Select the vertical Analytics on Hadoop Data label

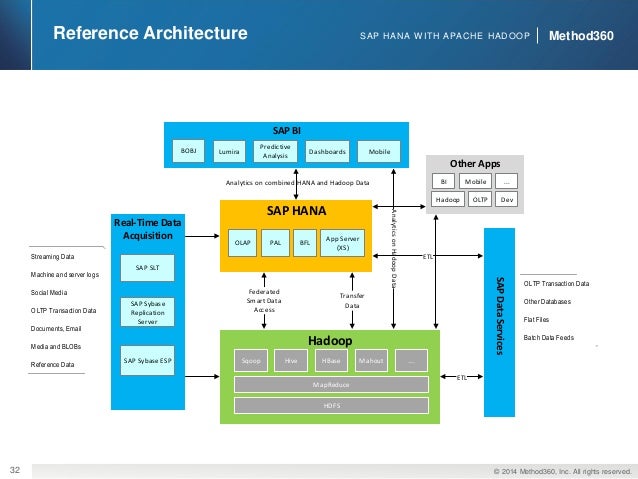(394, 248)
